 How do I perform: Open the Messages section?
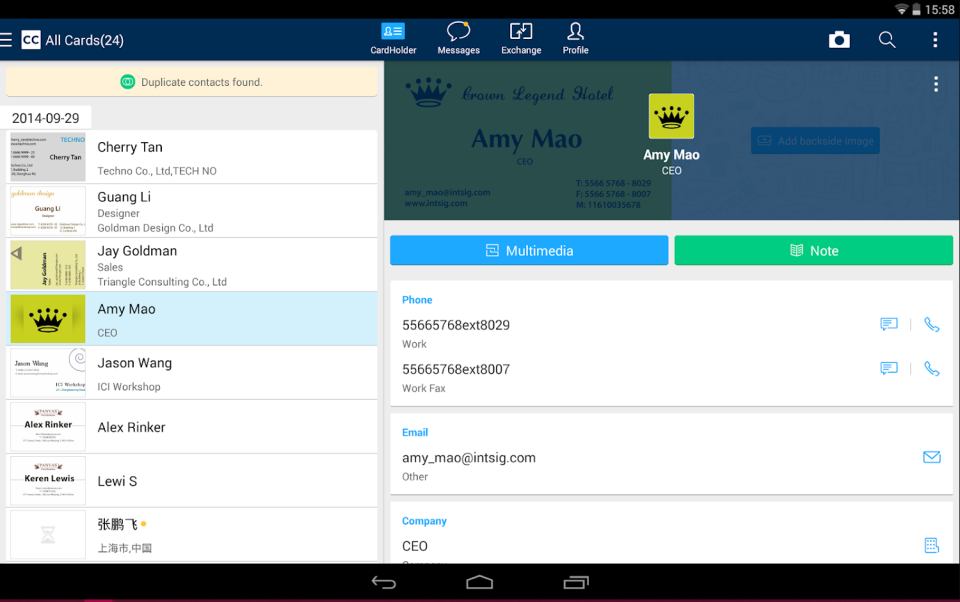(458, 39)
